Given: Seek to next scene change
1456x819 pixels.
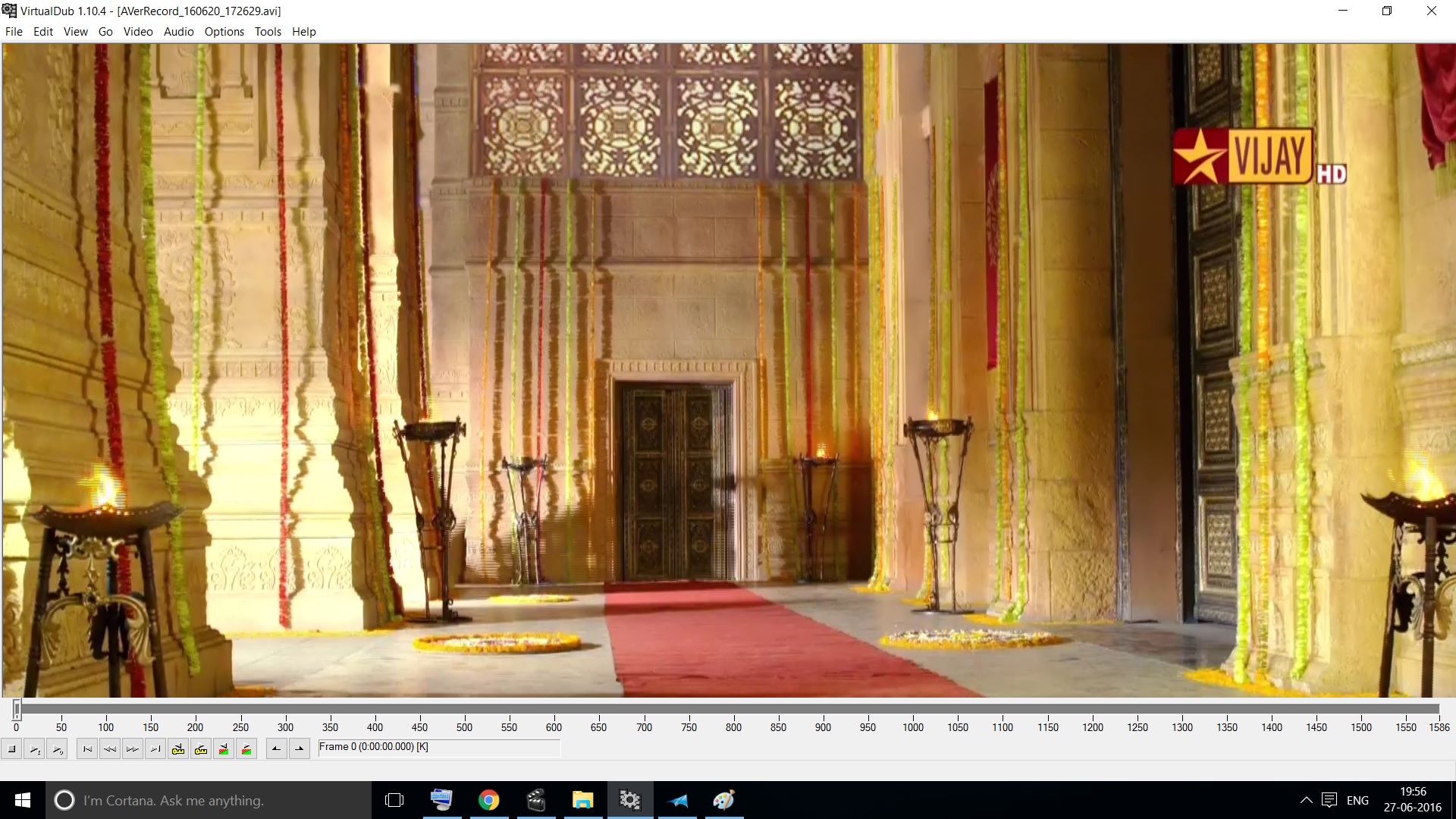Looking at the screenshot, I should (x=246, y=749).
